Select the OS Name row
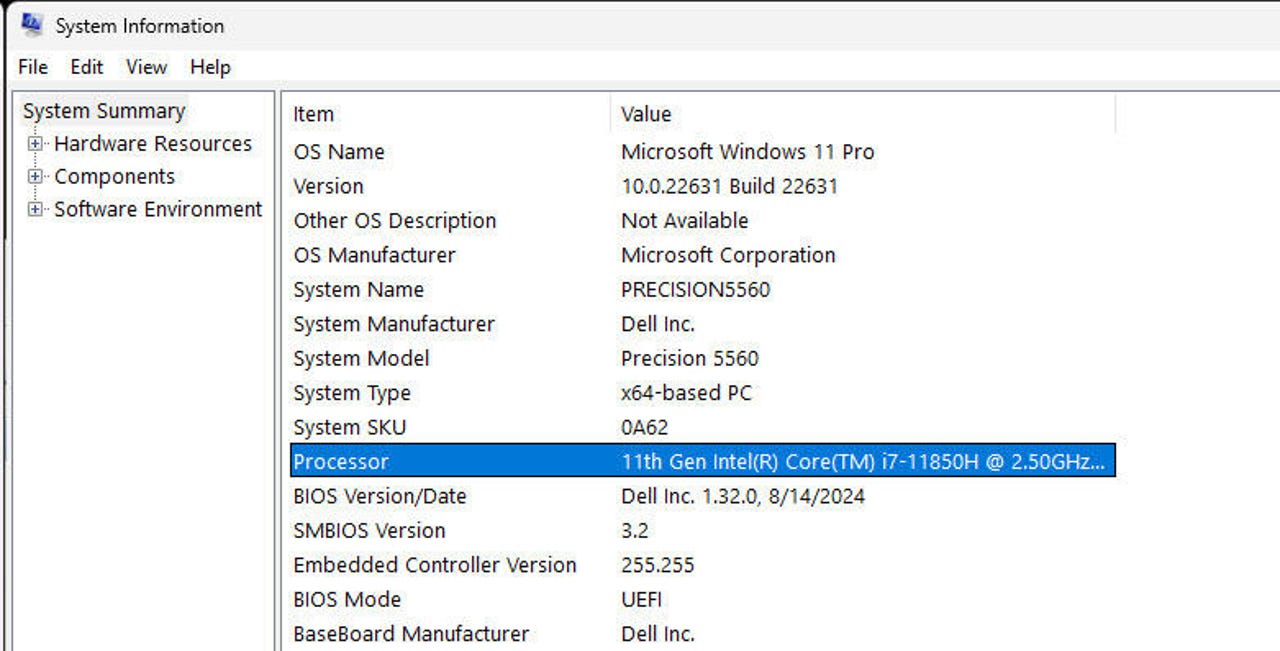Viewport: 1280px width, 651px height. [703, 152]
